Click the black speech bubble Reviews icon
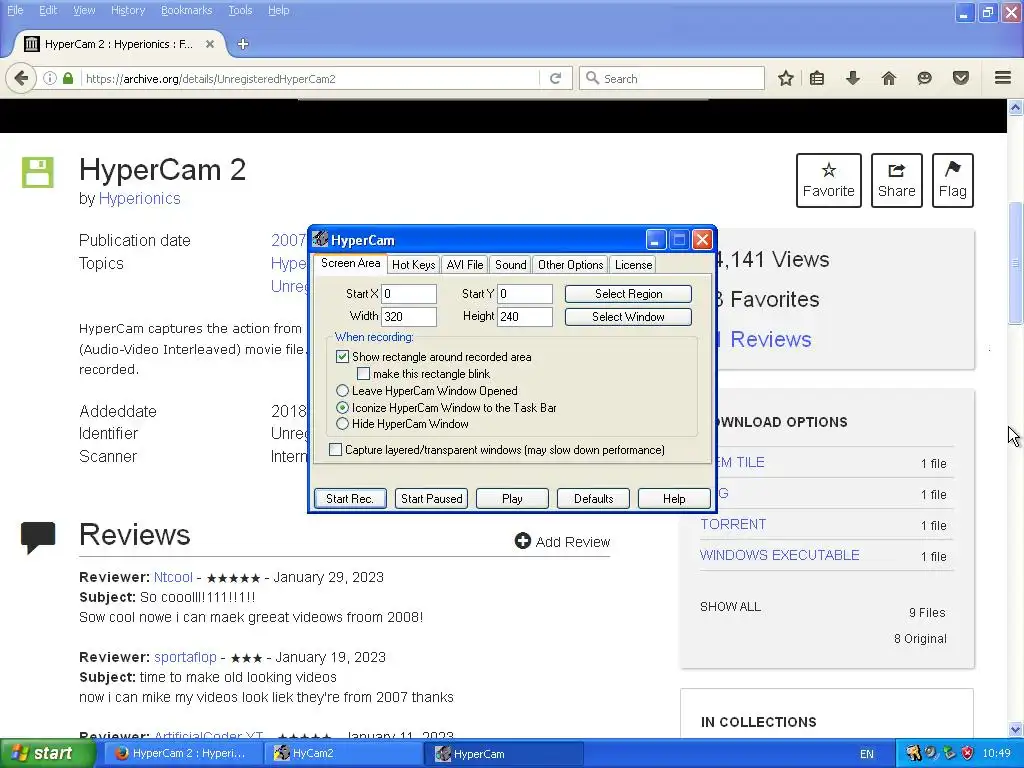The width and height of the screenshot is (1024, 768). coord(38,538)
